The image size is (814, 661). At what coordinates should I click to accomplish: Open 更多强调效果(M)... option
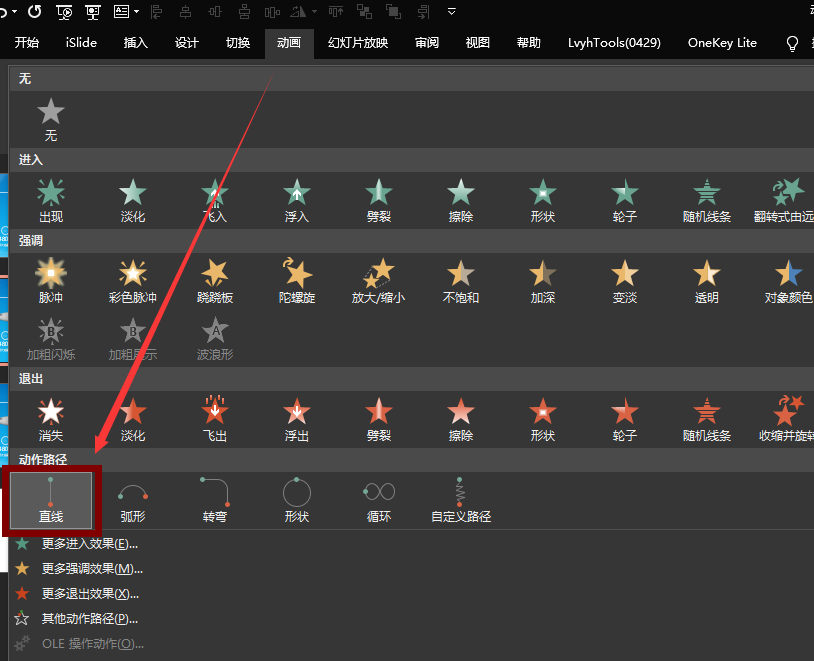92,569
